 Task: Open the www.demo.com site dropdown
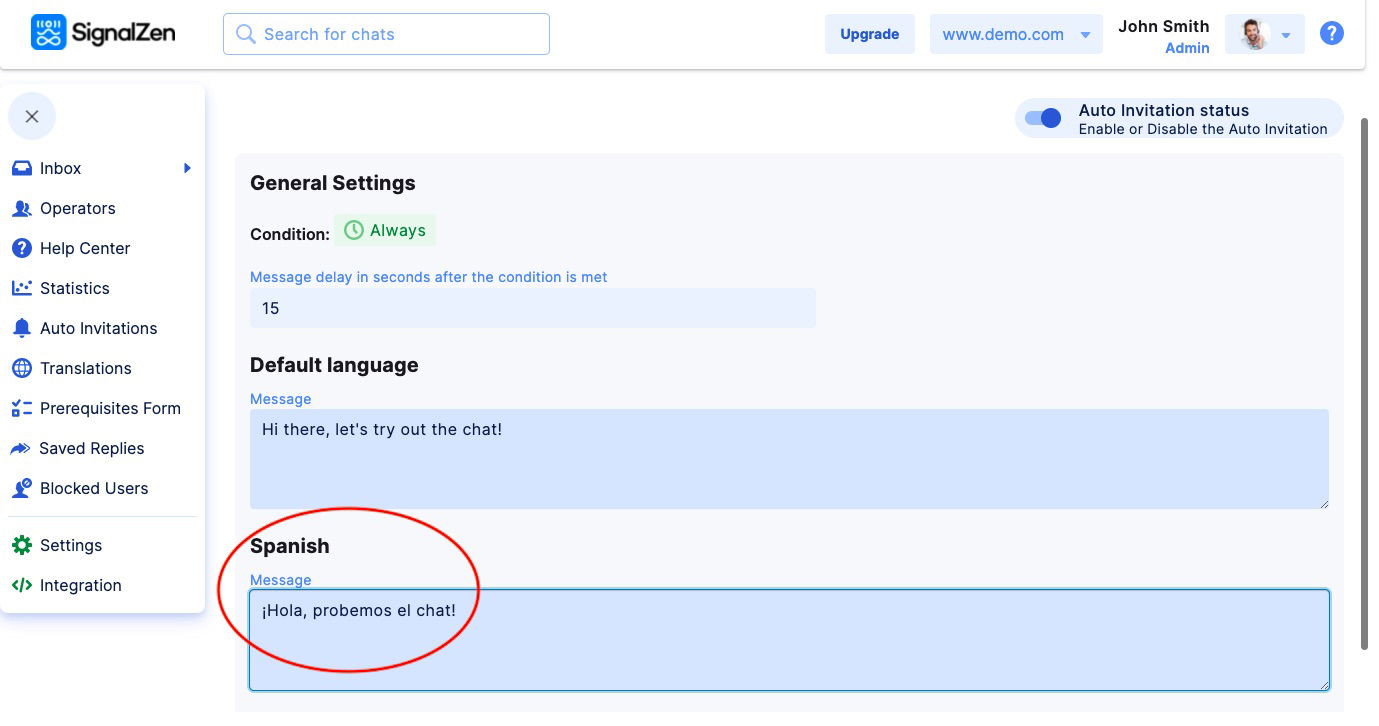point(1015,34)
